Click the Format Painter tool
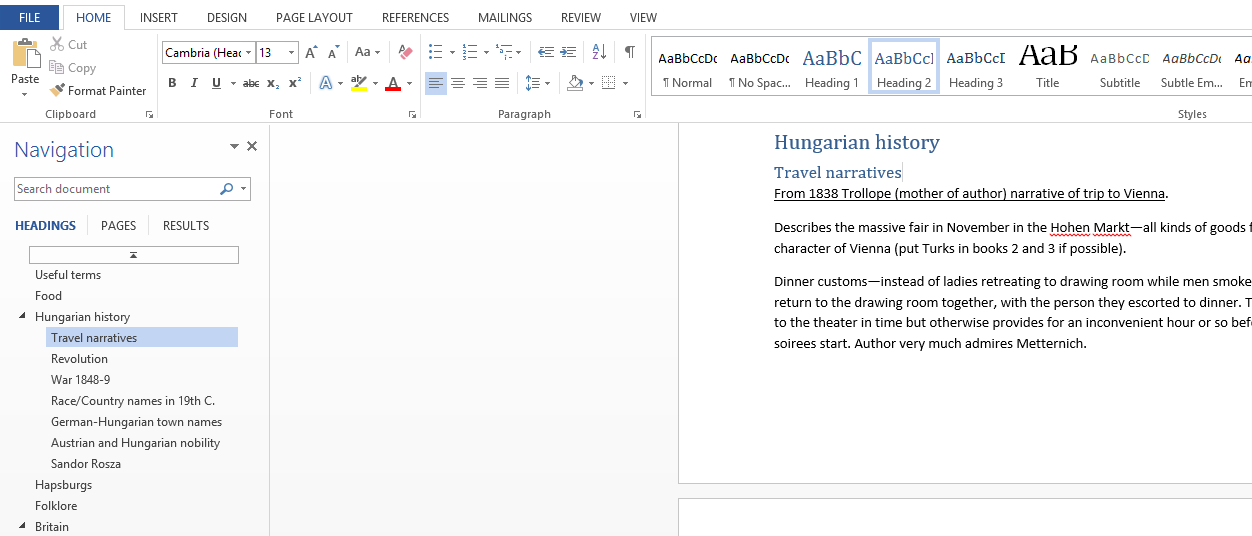 pyautogui.click(x=98, y=91)
